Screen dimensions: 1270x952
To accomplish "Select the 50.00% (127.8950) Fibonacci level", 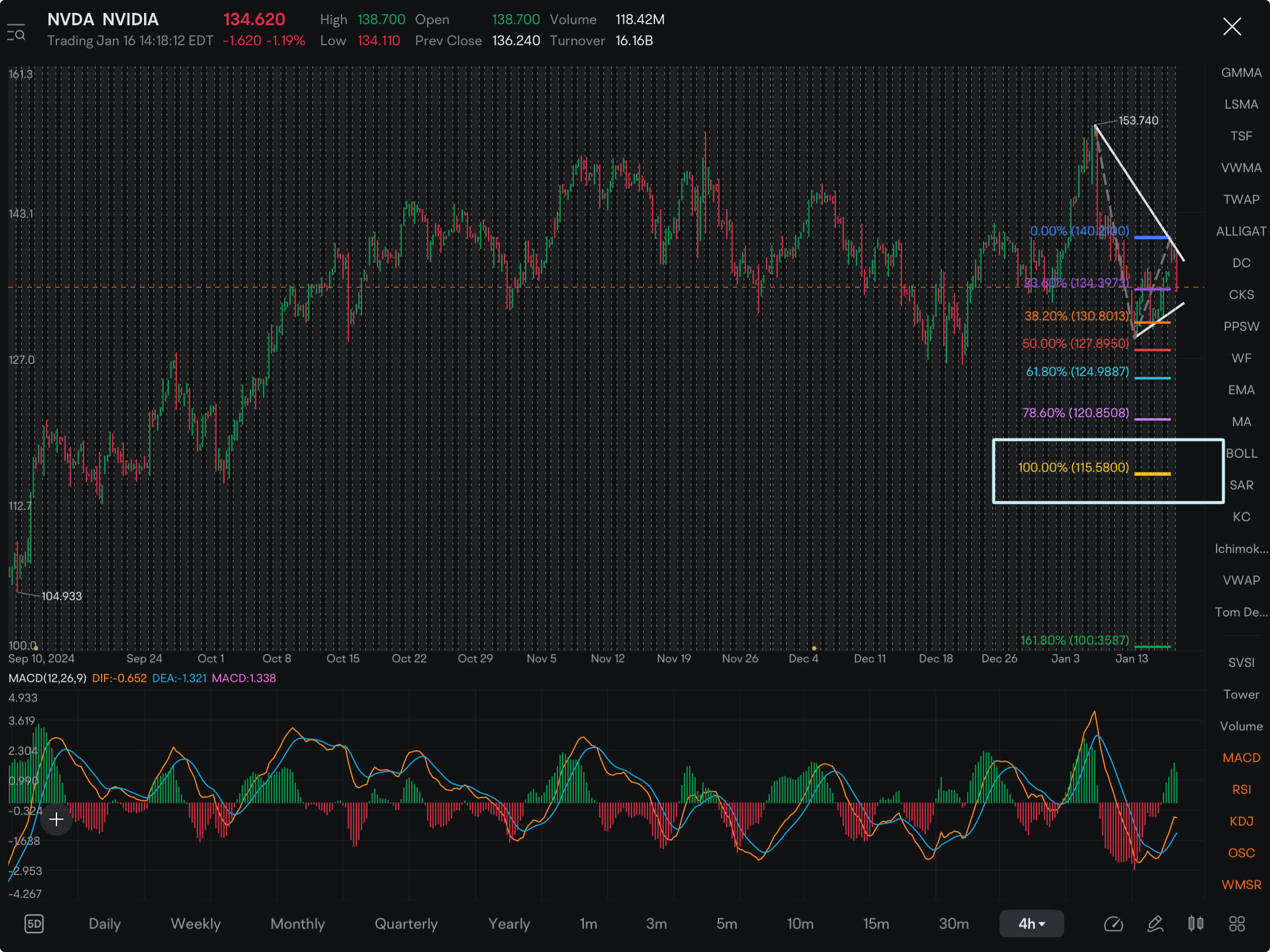I will 1075,344.
